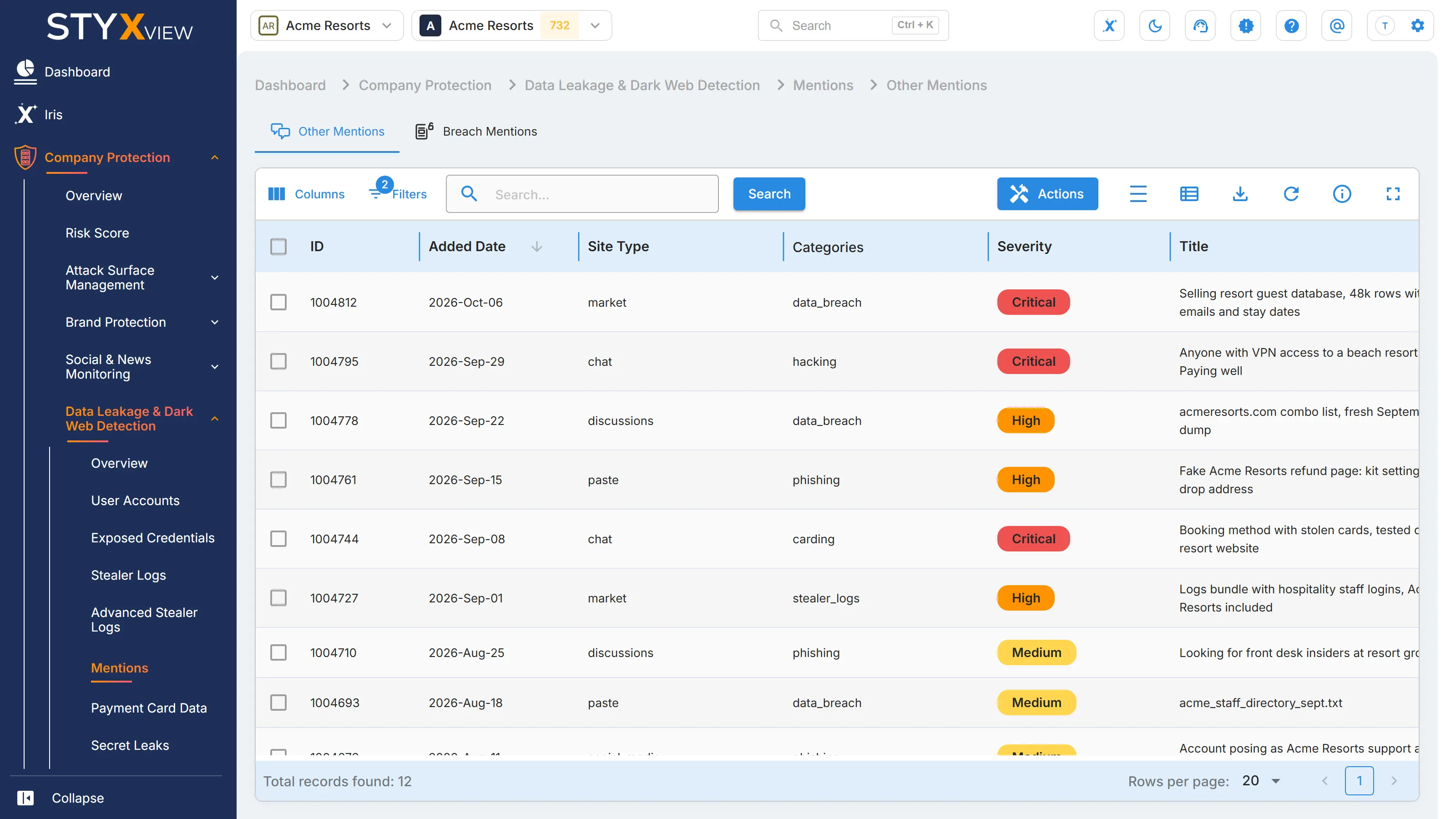Click the row density lines icon
The image size is (1456, 819).
(x=1138, y=194)
